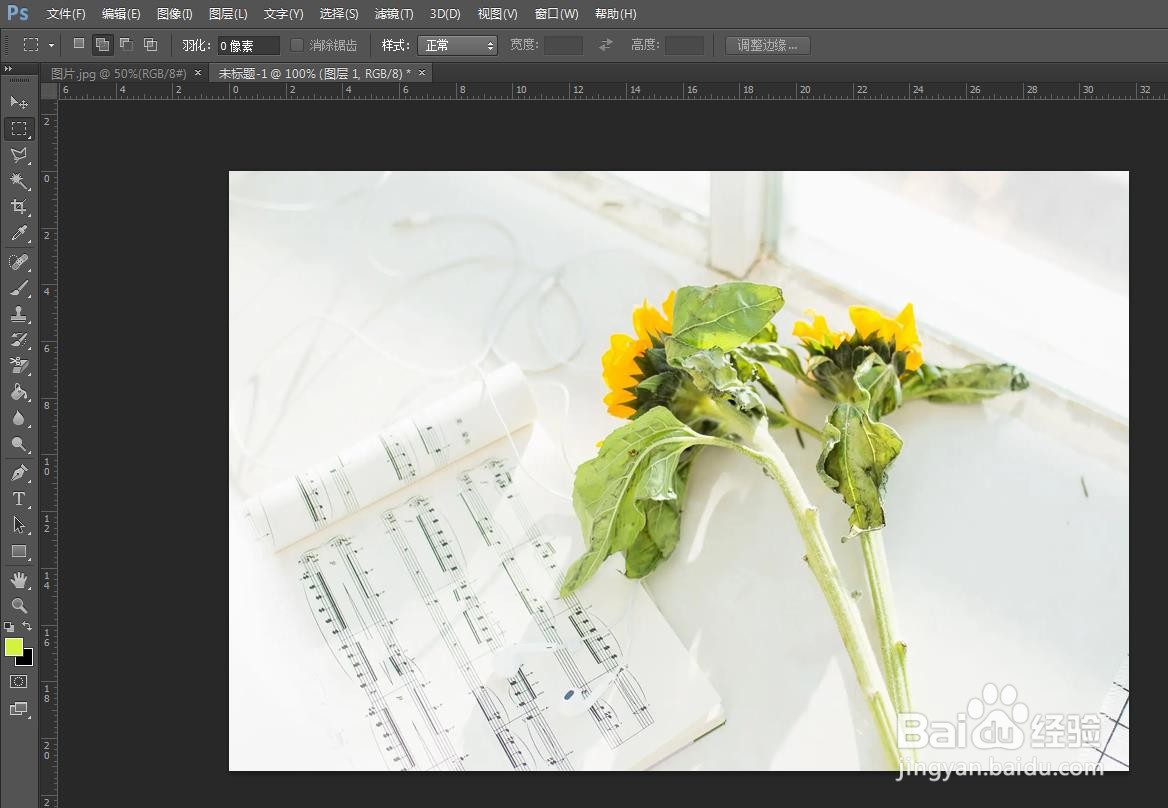
Task: Select the Spot Healing Brush tool
Action: click(19, 261)
